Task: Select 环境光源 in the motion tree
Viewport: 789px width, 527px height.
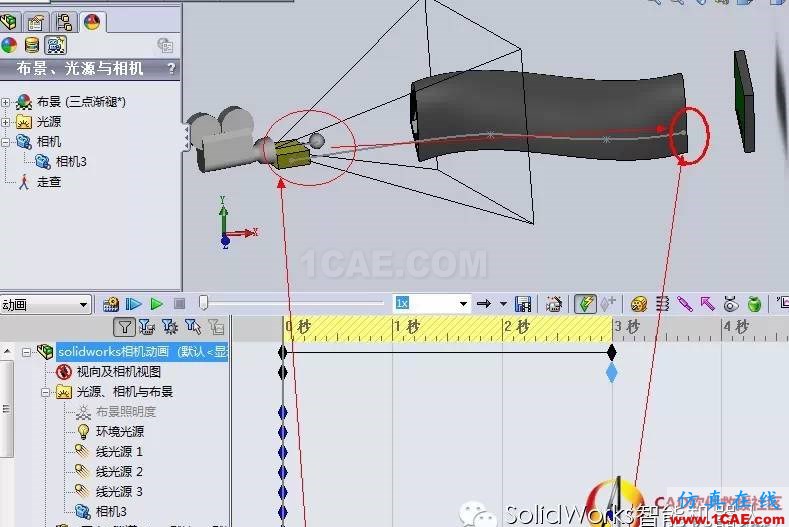Action: coord(120,432)
